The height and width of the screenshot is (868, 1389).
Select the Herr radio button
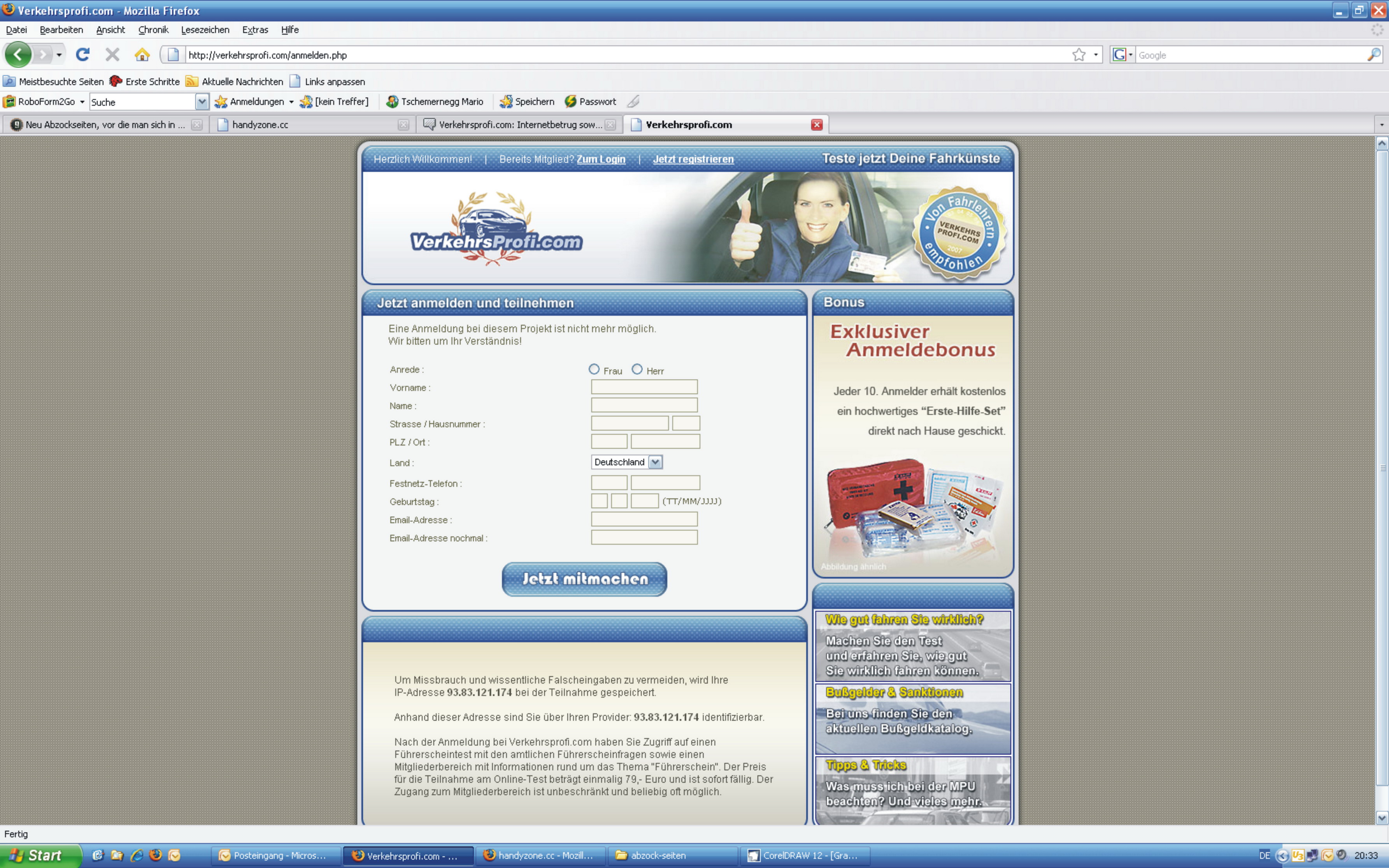click(x=637, y=369)
